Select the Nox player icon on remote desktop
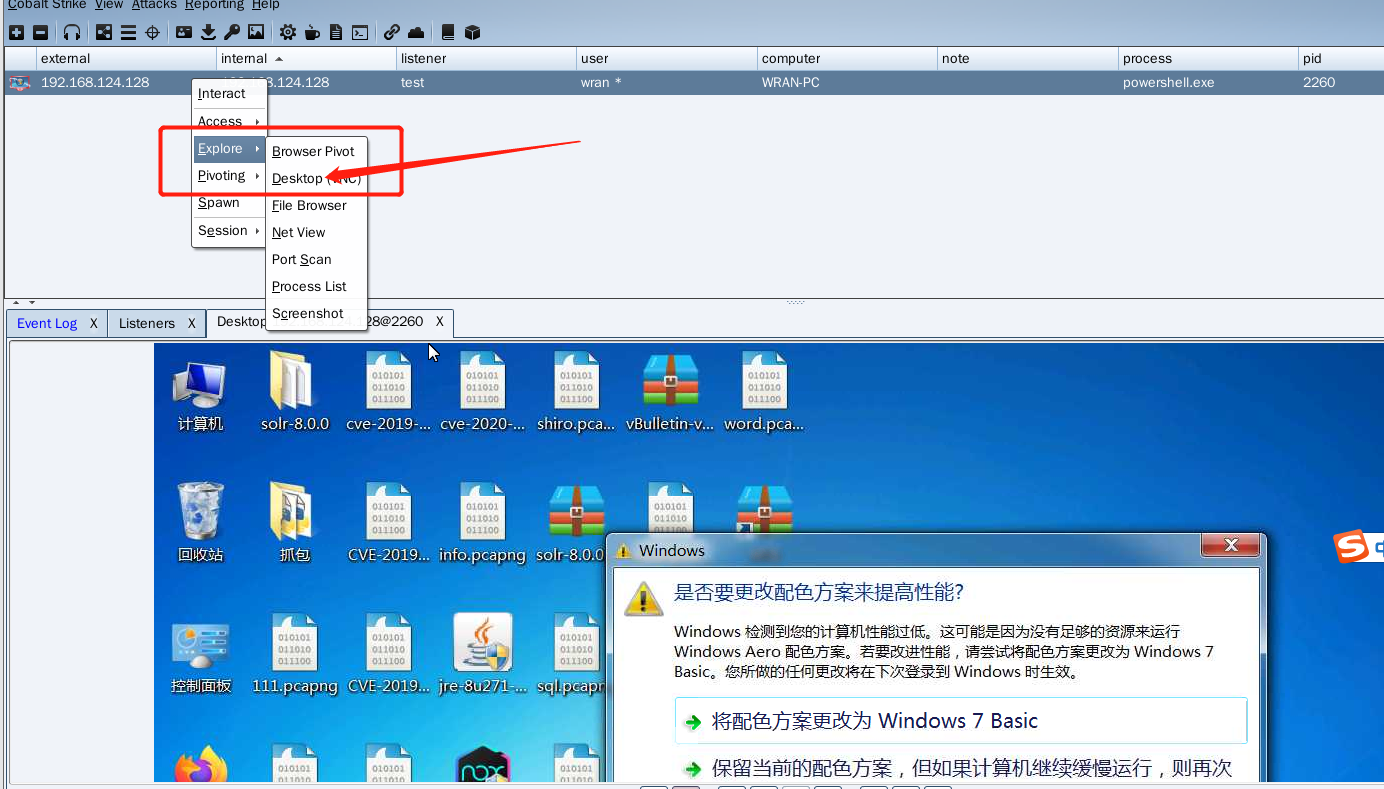 (483, 765)
